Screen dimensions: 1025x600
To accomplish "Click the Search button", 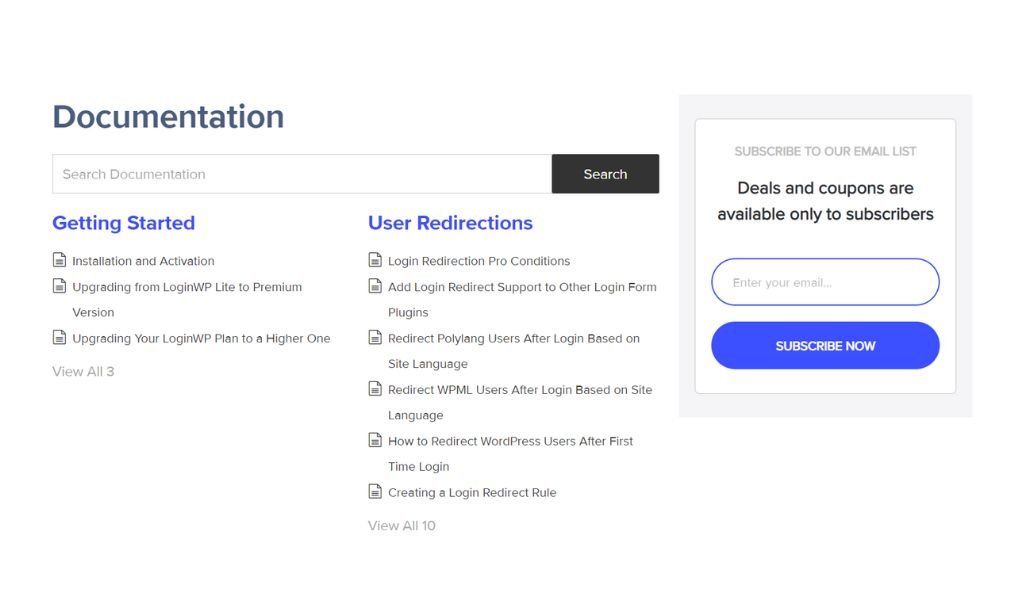I will tap(605, 174).
